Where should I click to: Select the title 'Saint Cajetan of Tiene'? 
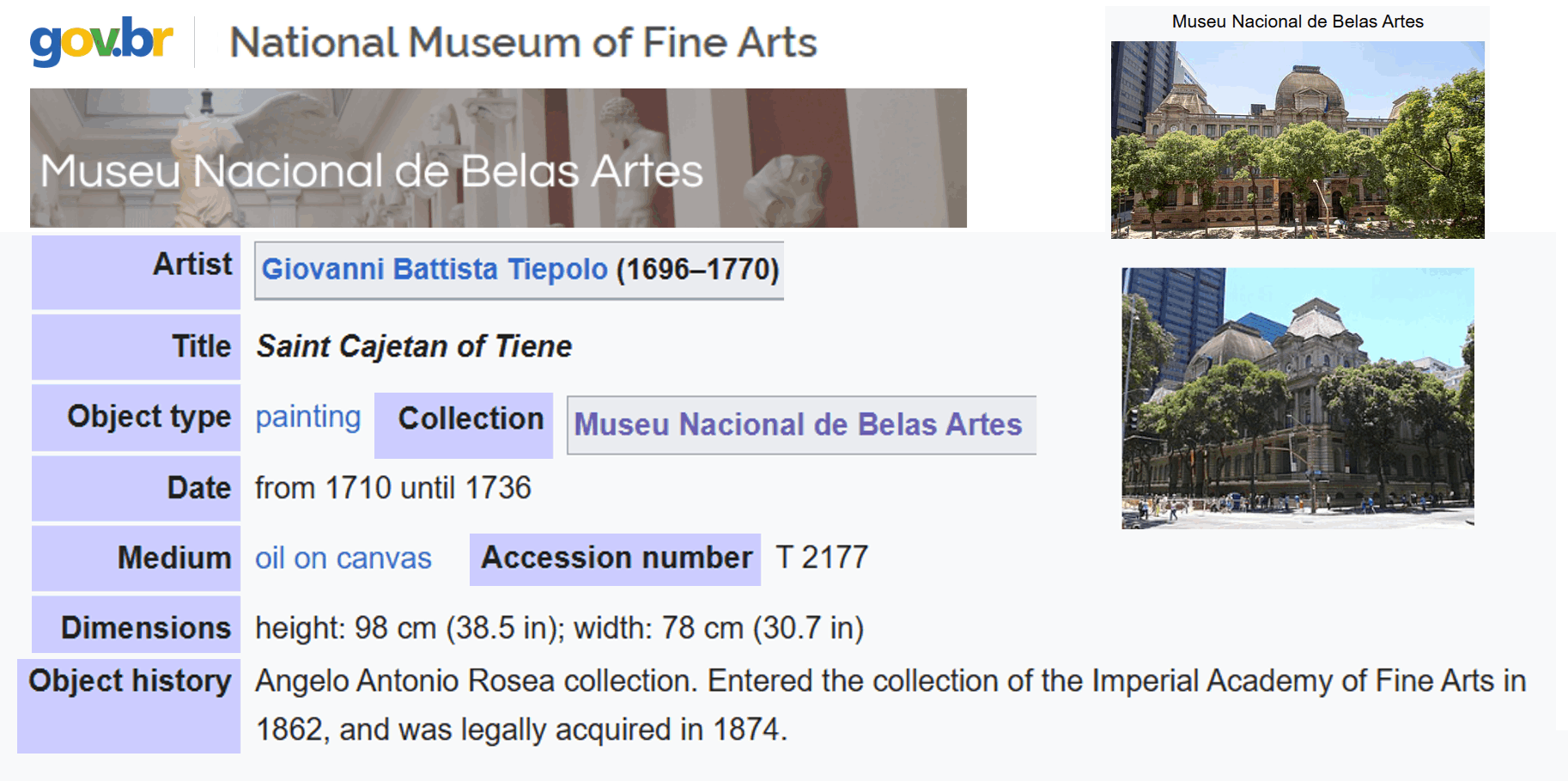(414, 346)
